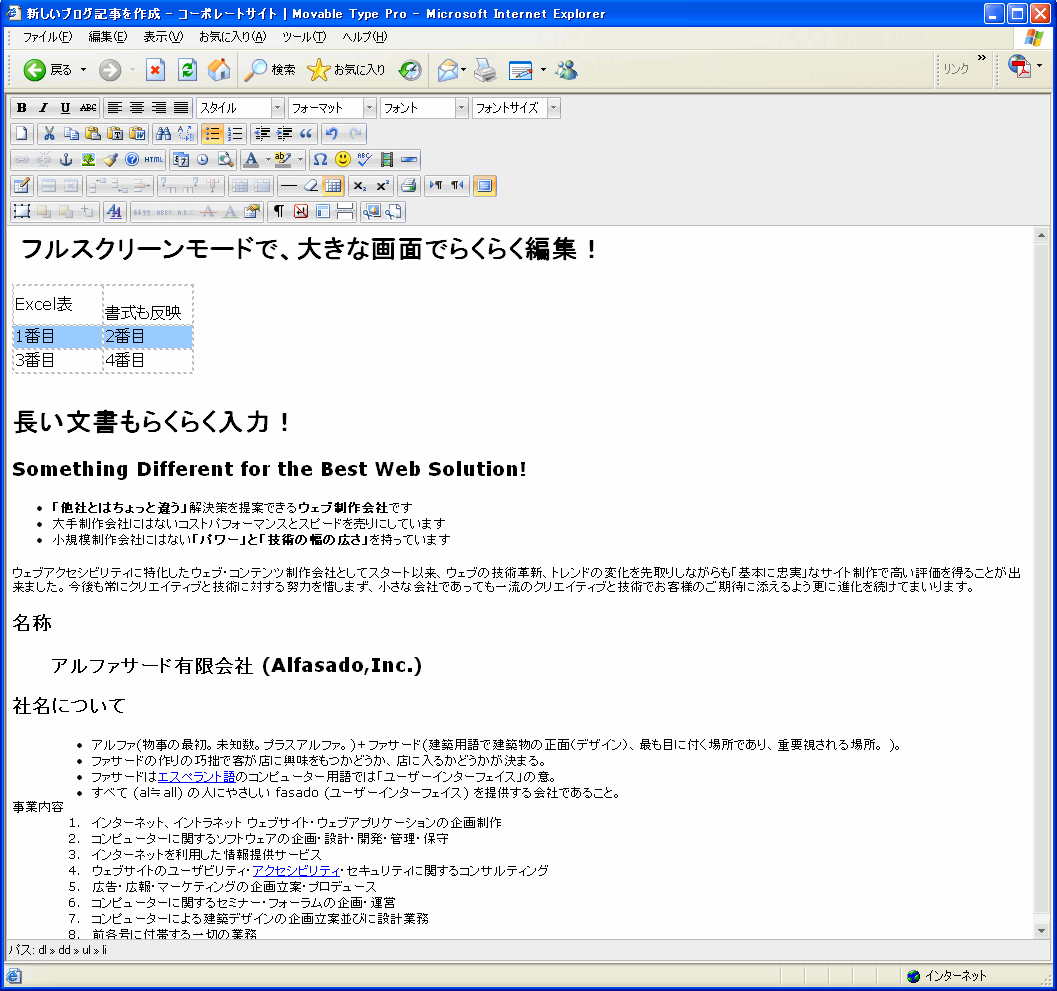Toggle bold formatting
This screenshot has width=1057, height=991.
(x=22, y=108)
